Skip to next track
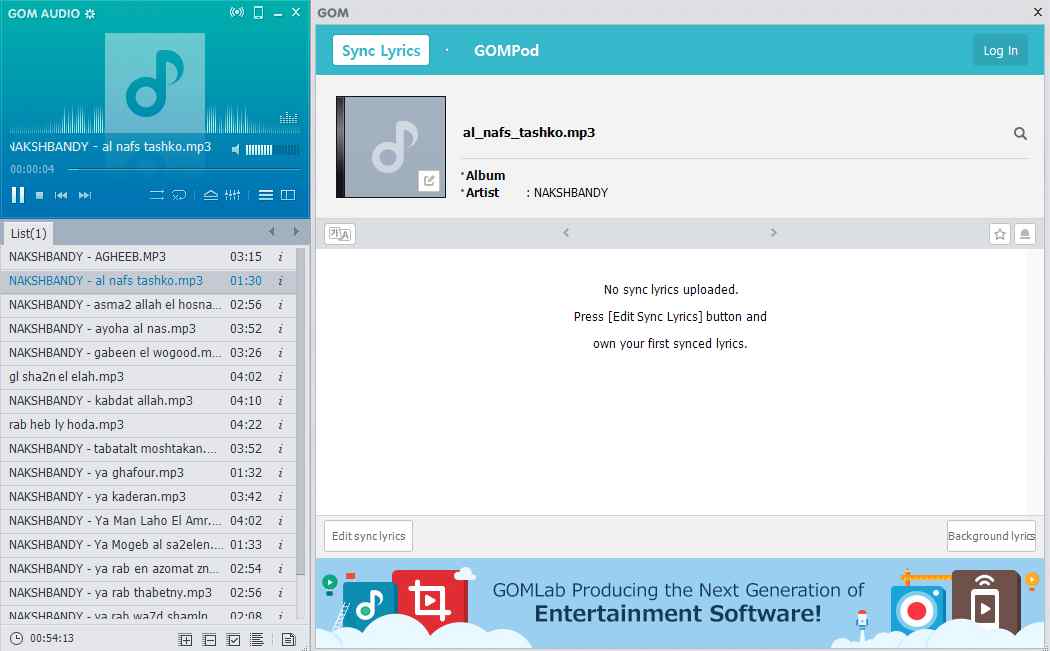1050x651 pixels. pyautogui.click(x=85, y=195)
